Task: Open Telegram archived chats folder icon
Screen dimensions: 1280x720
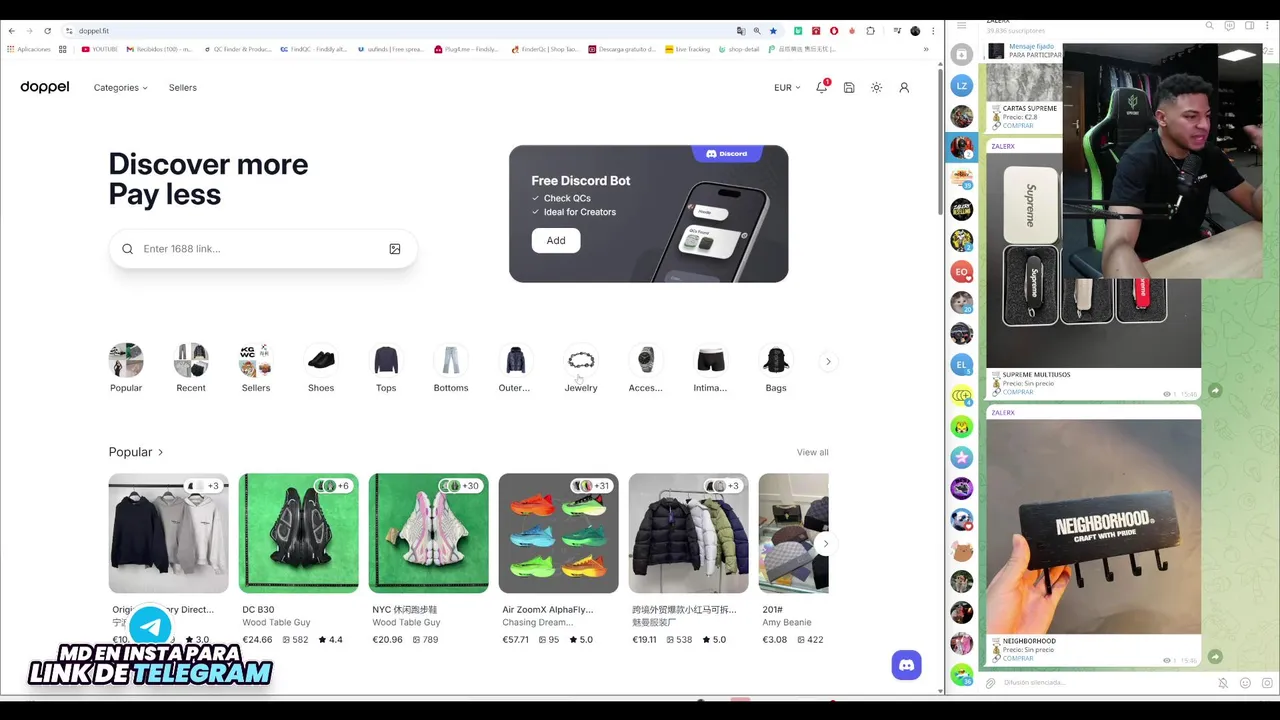Action: click(x=961, y=54)
